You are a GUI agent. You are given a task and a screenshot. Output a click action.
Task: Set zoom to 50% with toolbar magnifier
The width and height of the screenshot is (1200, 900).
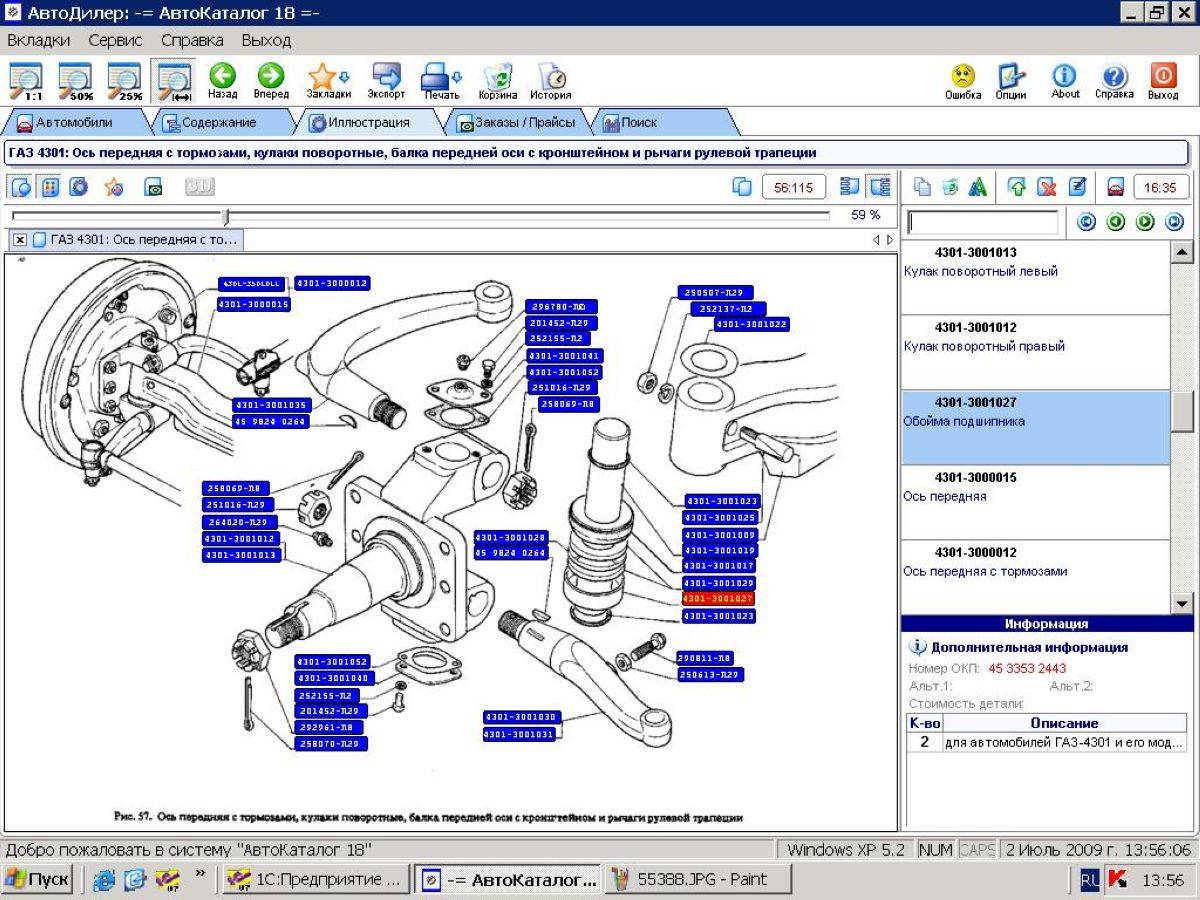(x=75, y=81)
